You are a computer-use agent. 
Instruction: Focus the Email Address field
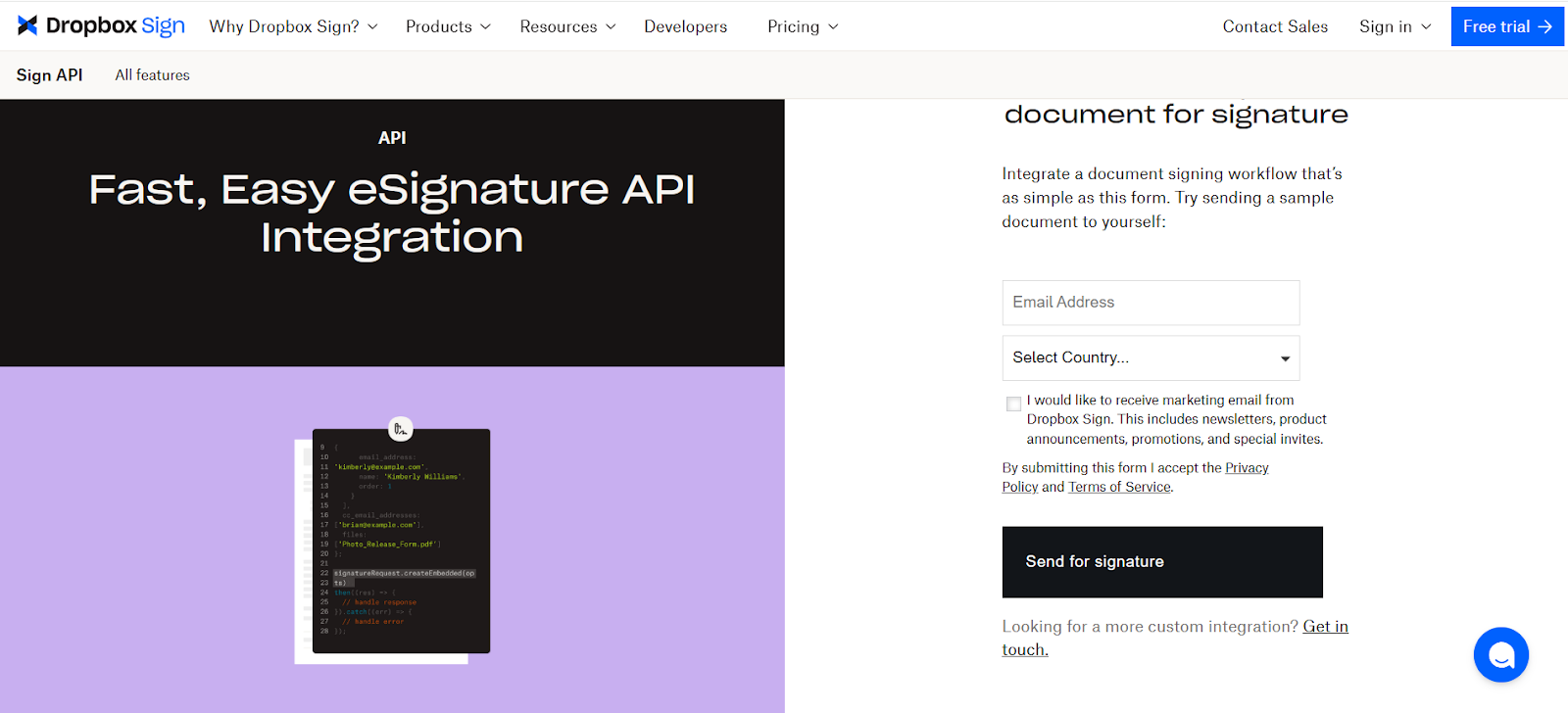(1151, 303)
